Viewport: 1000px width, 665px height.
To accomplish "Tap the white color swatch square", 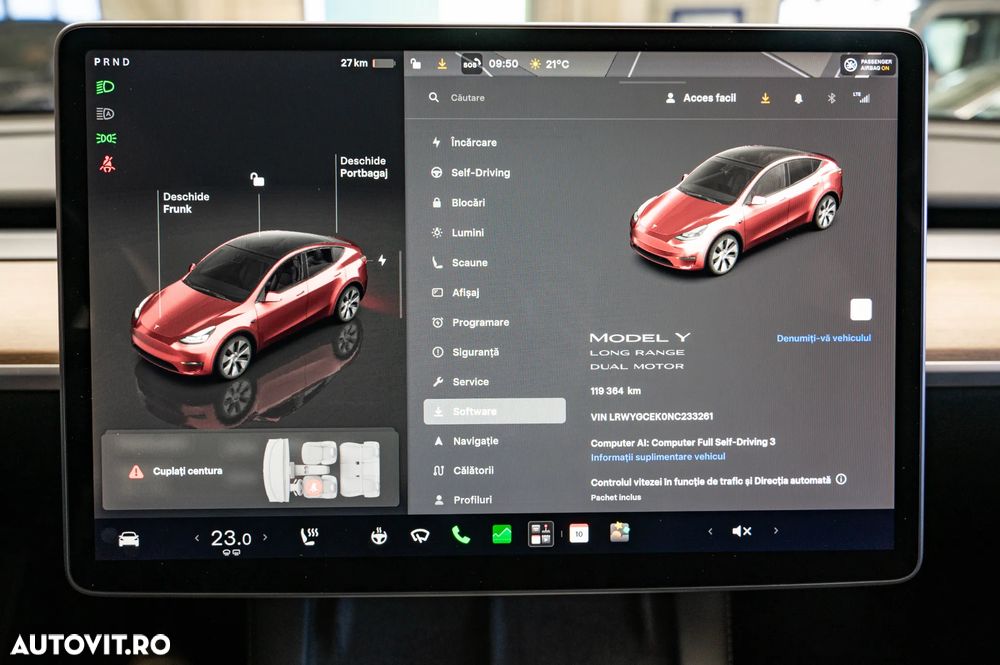I will click(861, 310).
